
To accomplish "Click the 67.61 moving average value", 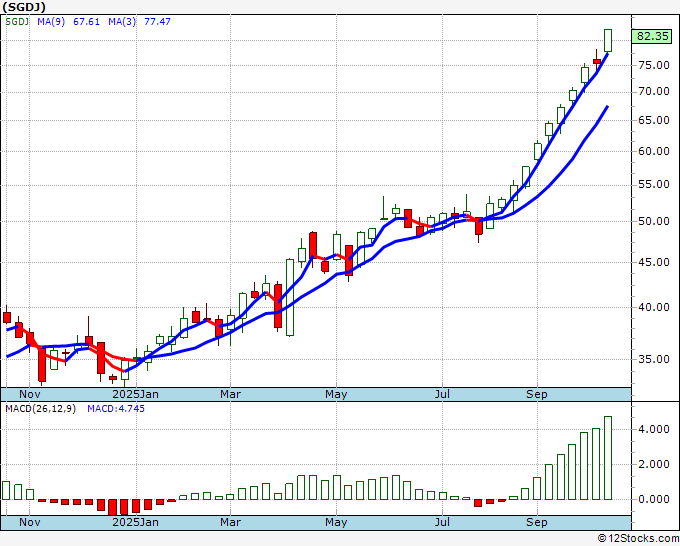I will (86, 22).
